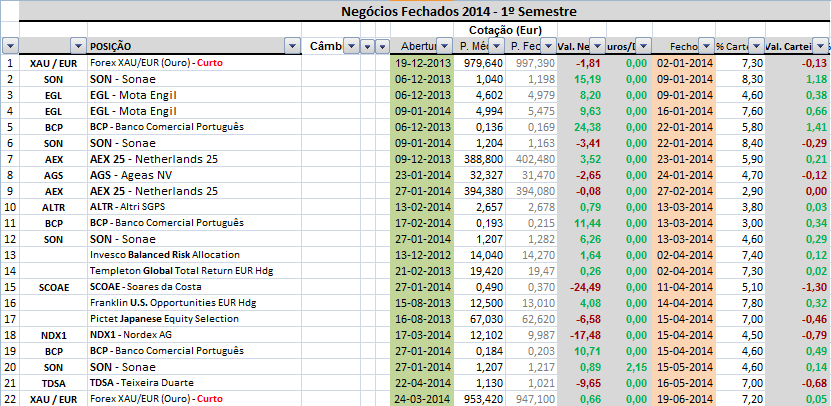Expand the Val. Ne column filter arrow

[x=598, y=47]
